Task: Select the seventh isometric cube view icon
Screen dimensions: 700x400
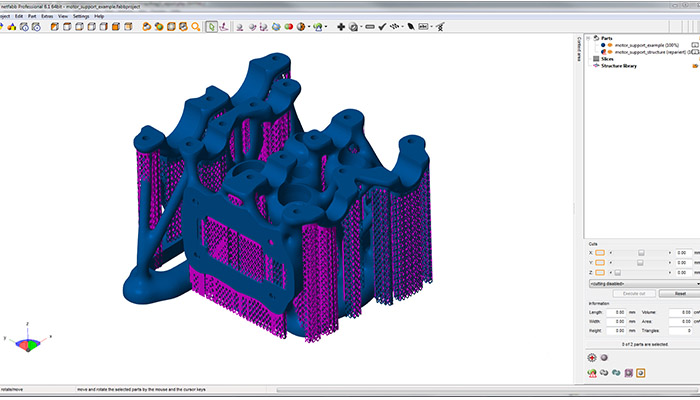Action: click(128, 27)
